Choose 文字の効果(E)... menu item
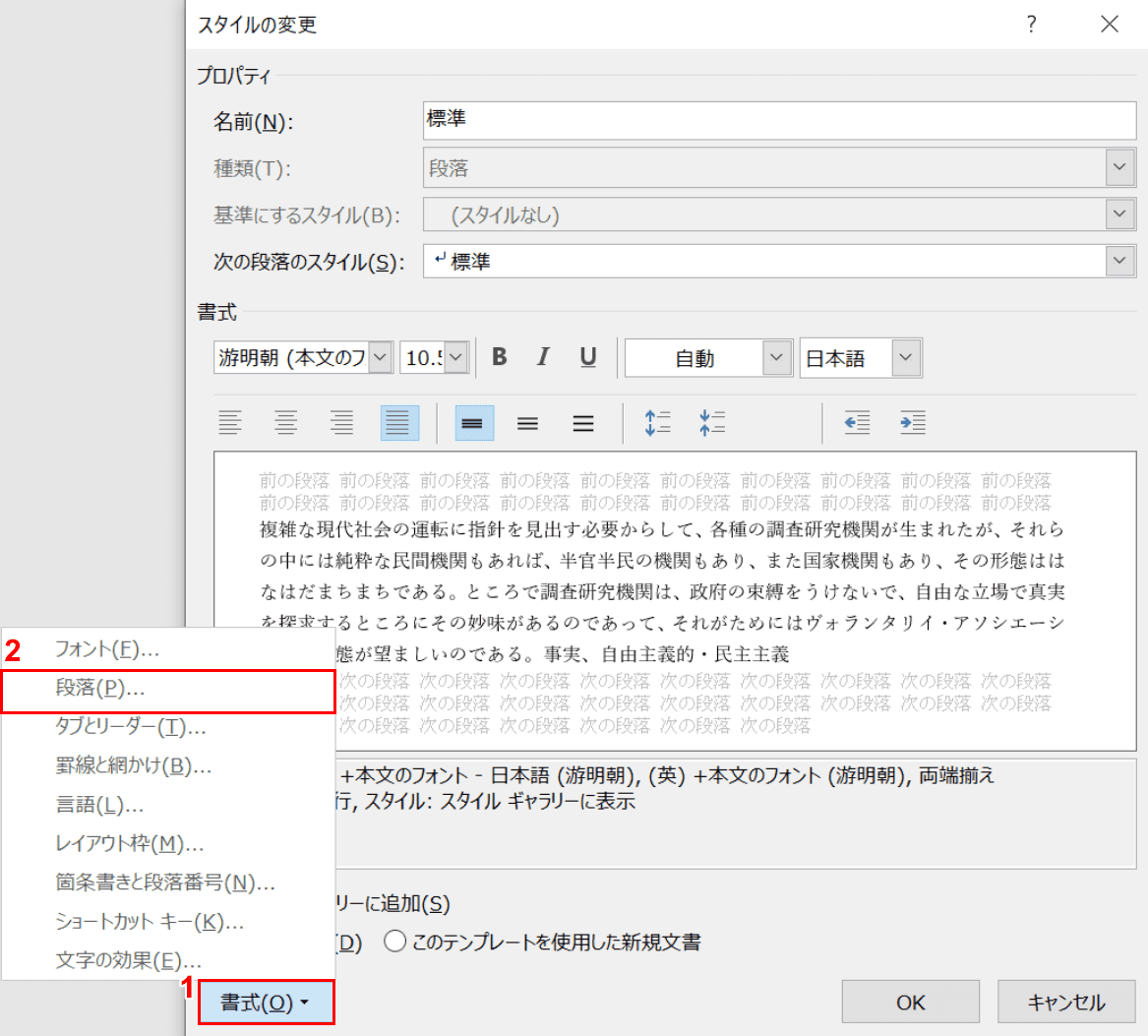Viewport: 1148px width, 1036px height. (168, 960)
